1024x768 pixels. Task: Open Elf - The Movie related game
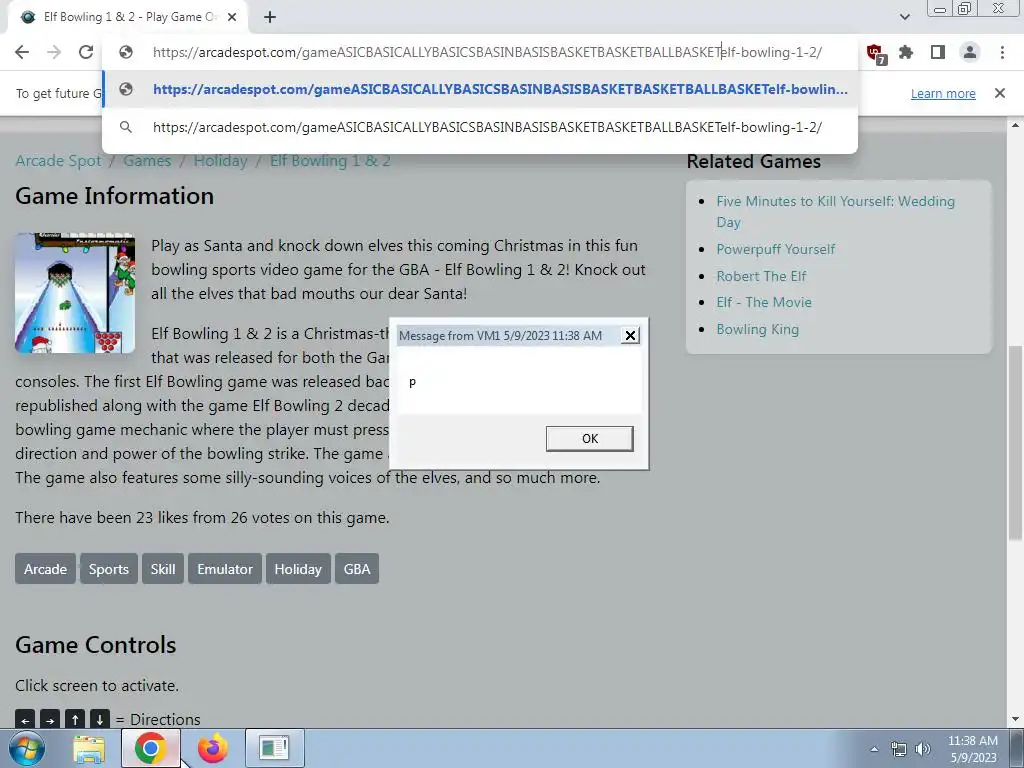click(763, 302)
